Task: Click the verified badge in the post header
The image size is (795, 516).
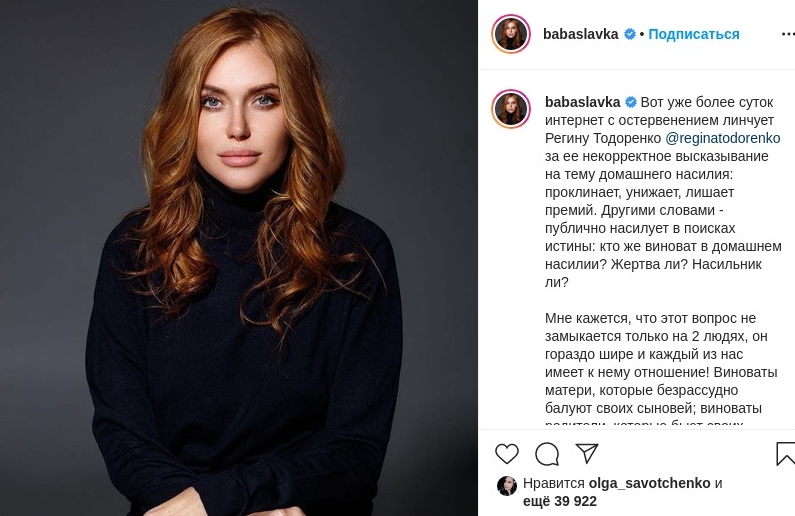Action: [630, 34]
